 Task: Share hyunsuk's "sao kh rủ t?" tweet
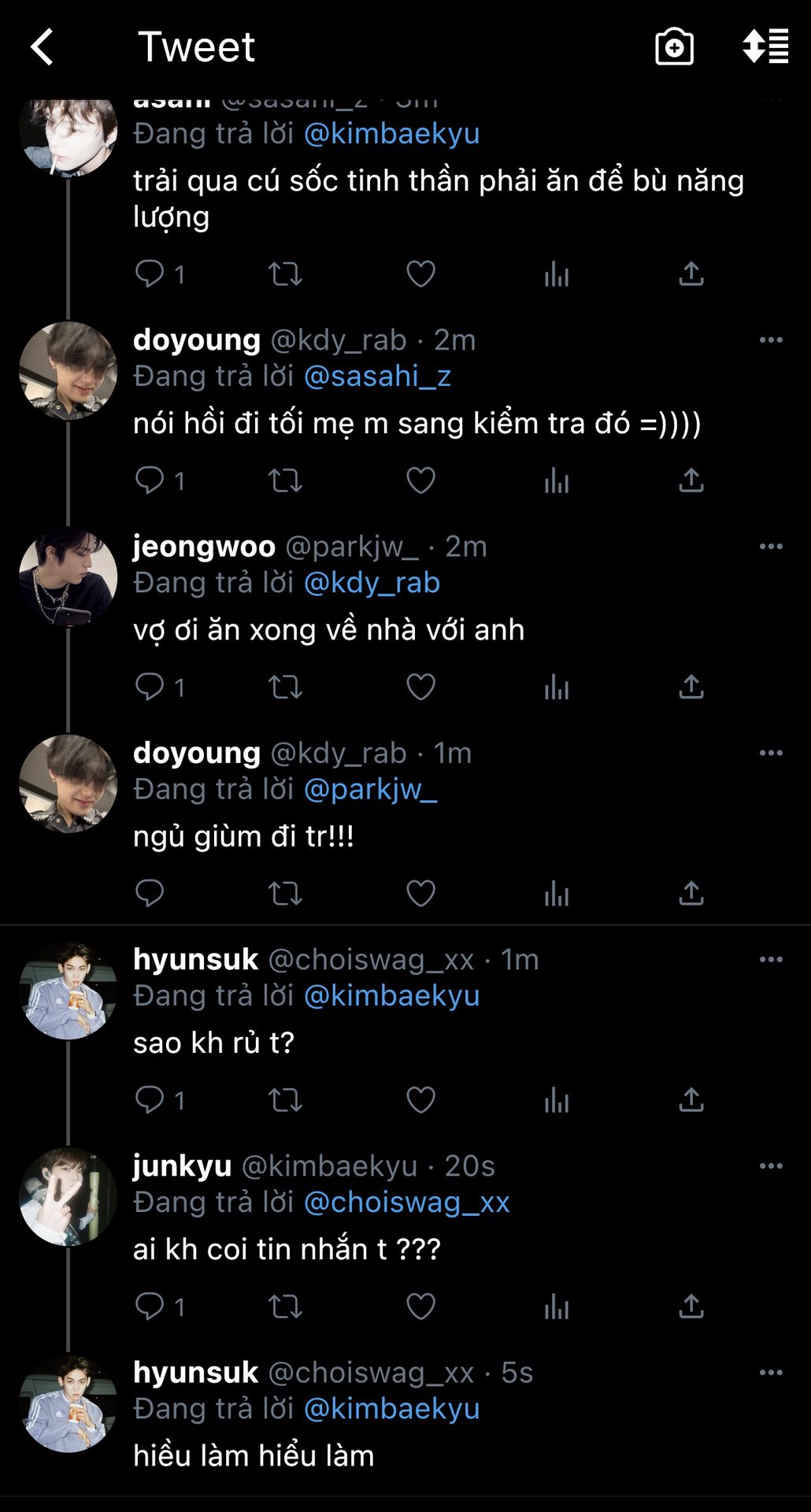[691, 1099]
